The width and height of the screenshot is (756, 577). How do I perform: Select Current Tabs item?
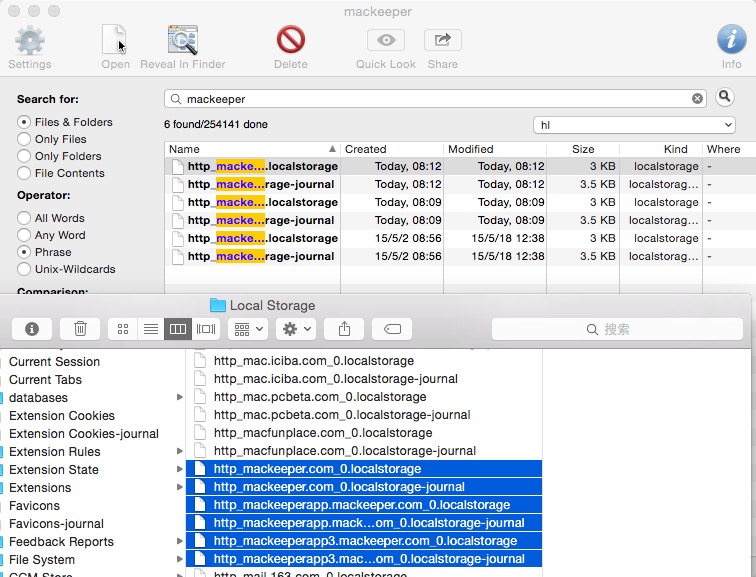pyautogui.click(x=45, y=380)
